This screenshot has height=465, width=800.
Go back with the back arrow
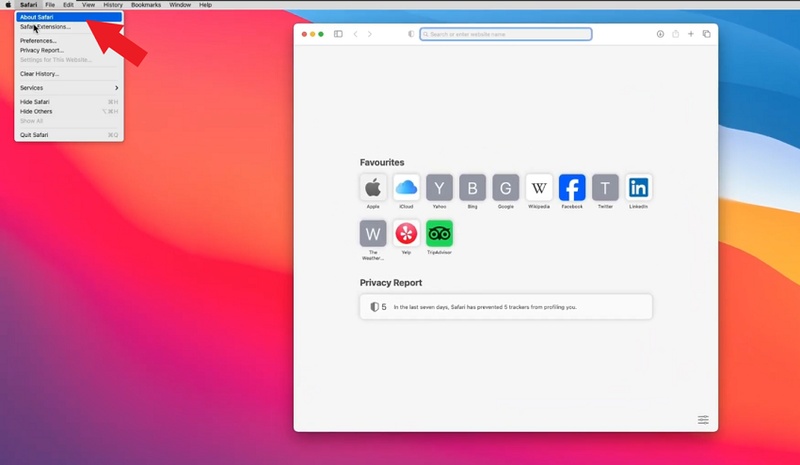tap(356, 34)
